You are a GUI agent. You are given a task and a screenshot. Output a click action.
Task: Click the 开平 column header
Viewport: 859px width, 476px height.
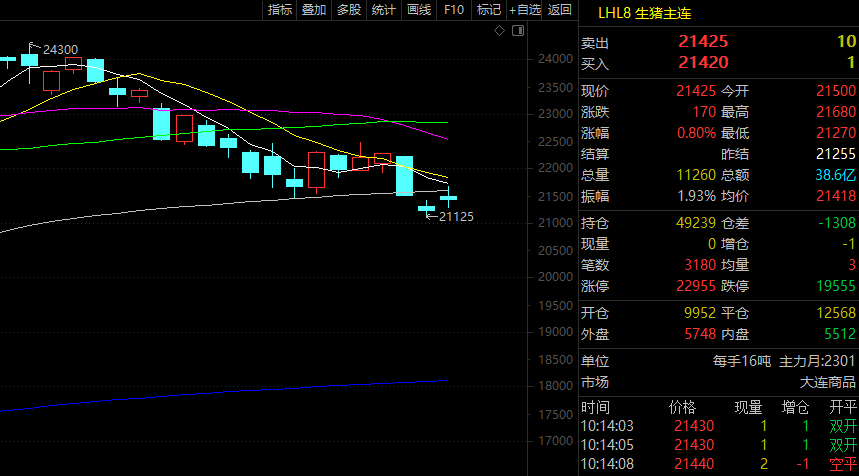pos(842,407)
